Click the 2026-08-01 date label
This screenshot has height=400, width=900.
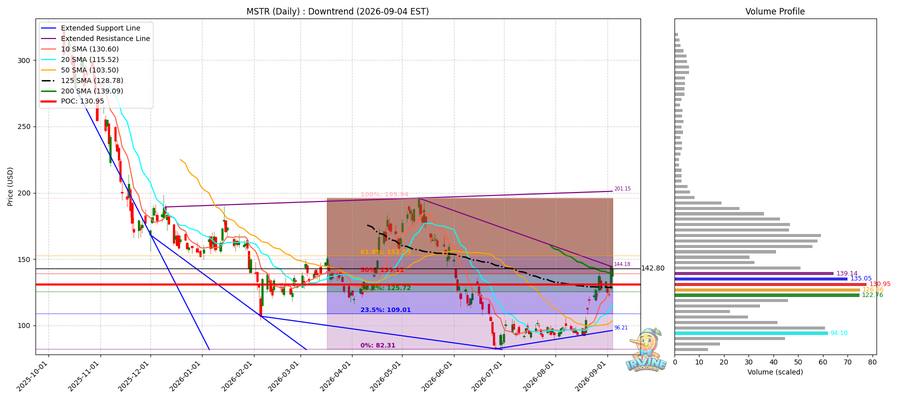click(x=541, y=373)
